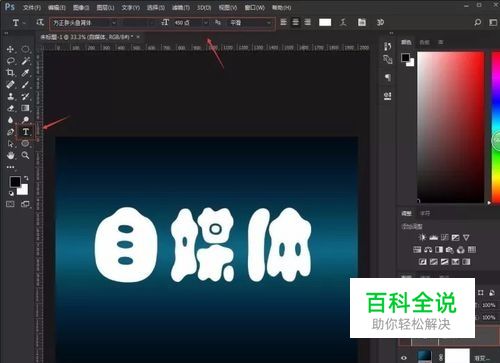Open the font family dropdown
This screenshot has width=500, height=363.
[84, 23]
